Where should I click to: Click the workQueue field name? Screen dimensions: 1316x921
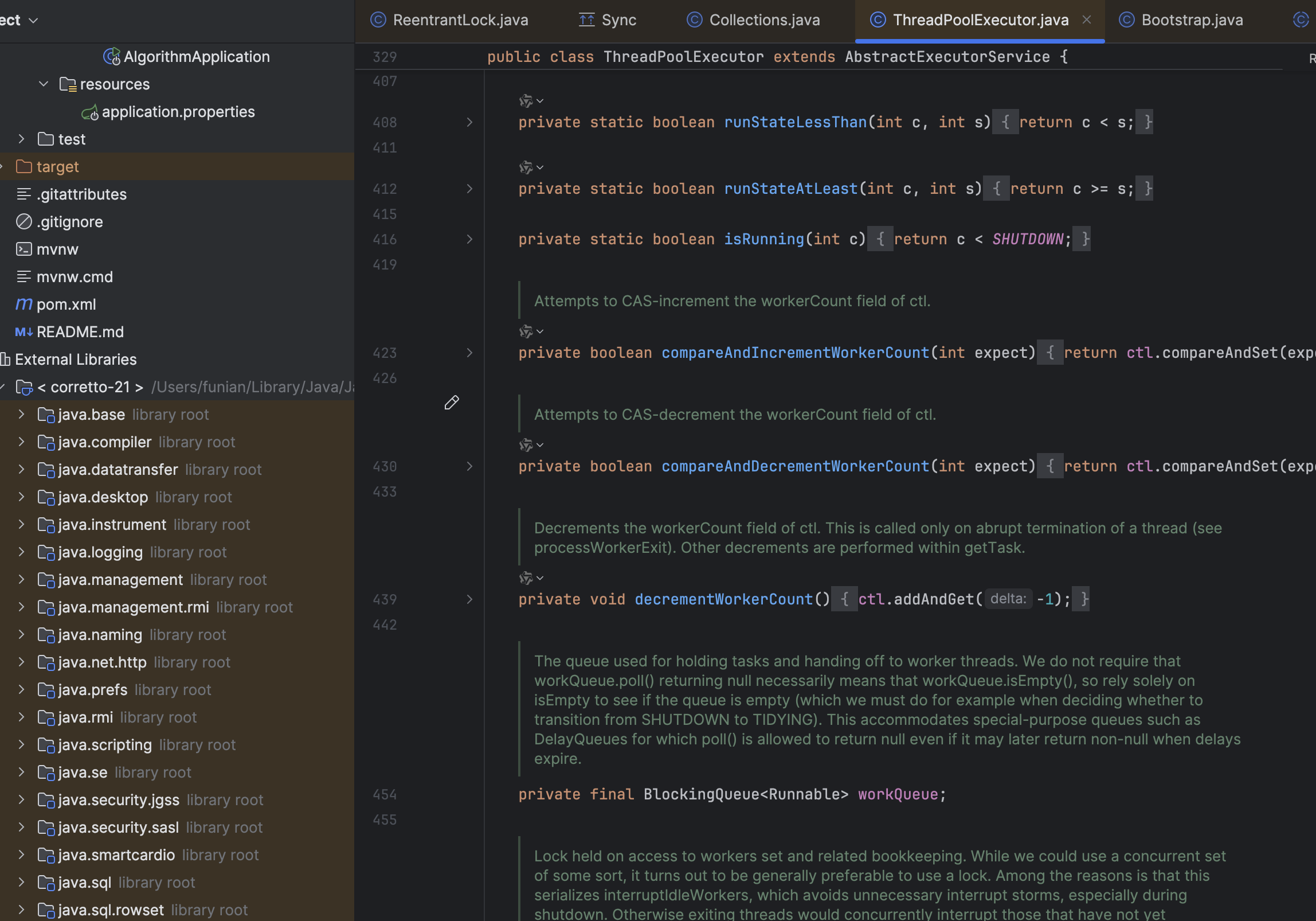tap(898, 794)
